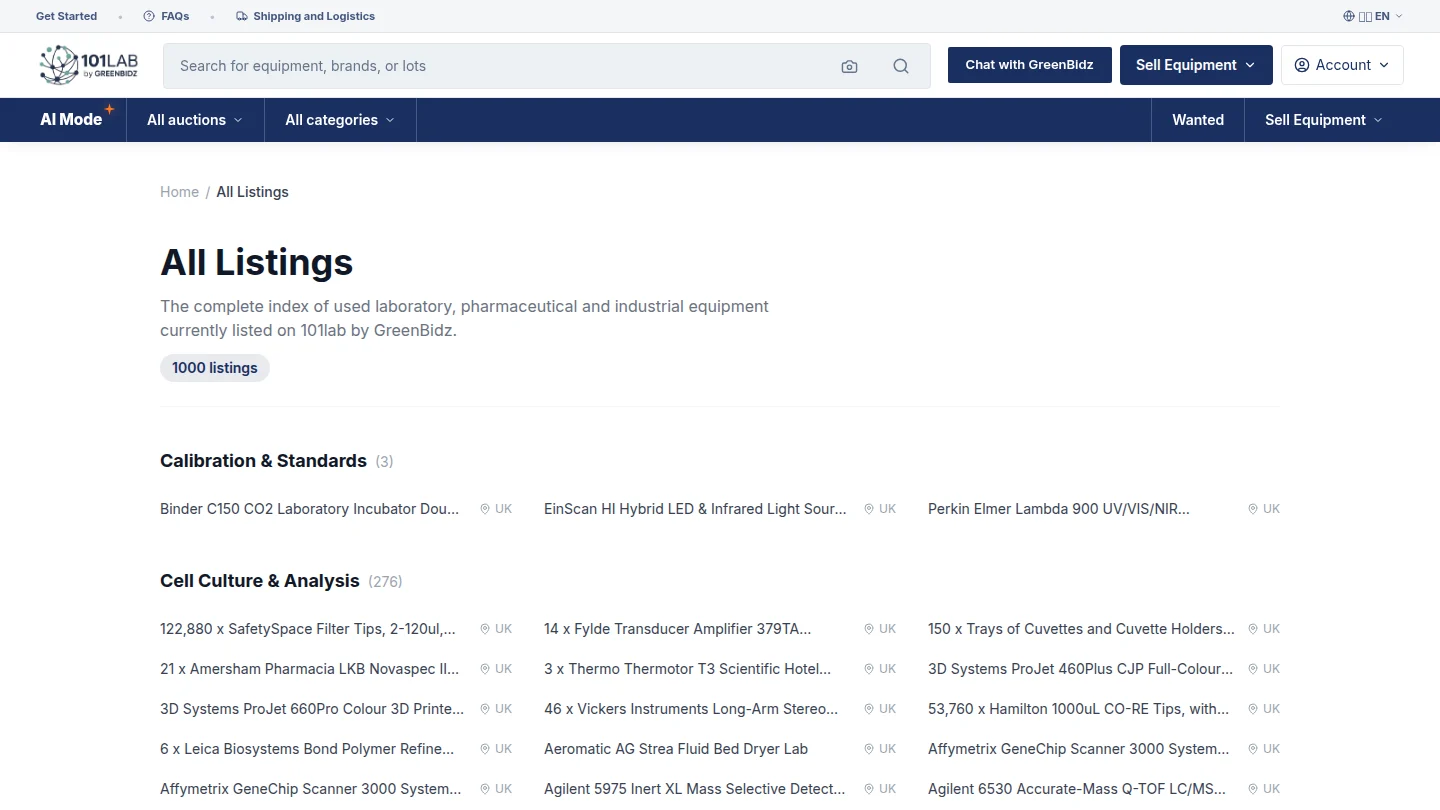Click location pin beside Hamilton 1000uL Tips

(x=1253, y=709)
